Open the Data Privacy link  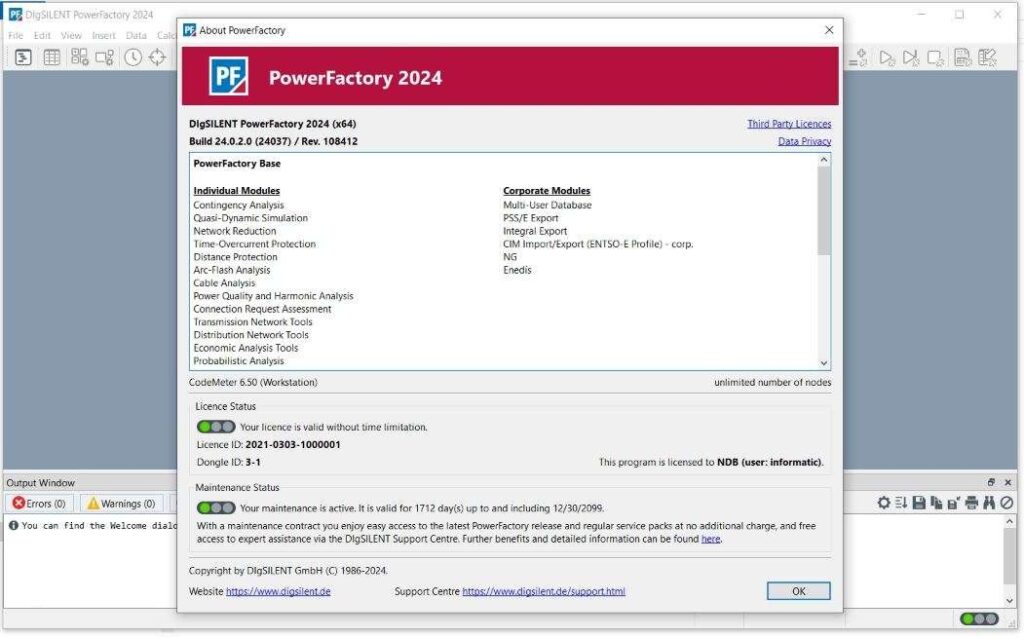(804, 141)
